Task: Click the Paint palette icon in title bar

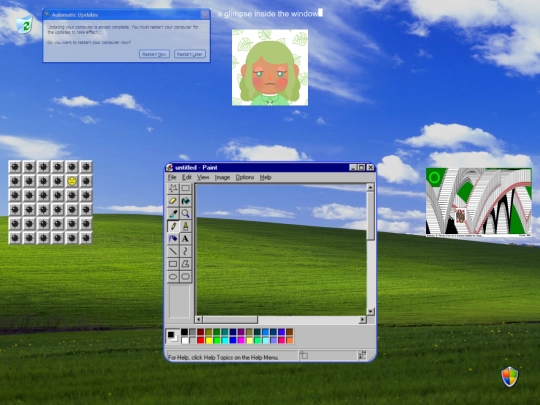Action: [170, 168]
